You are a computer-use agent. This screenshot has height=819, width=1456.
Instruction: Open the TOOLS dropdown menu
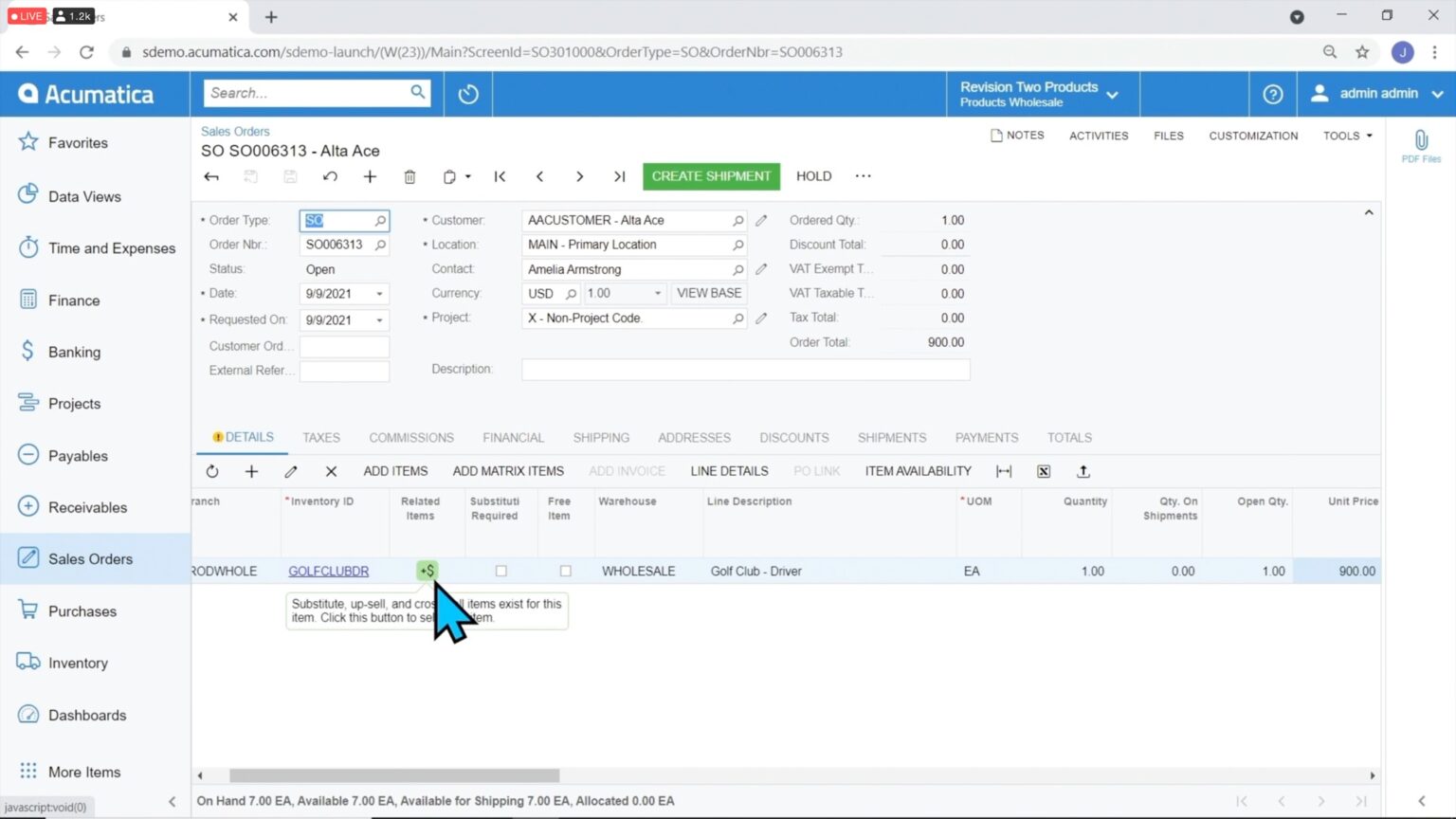1346,136
